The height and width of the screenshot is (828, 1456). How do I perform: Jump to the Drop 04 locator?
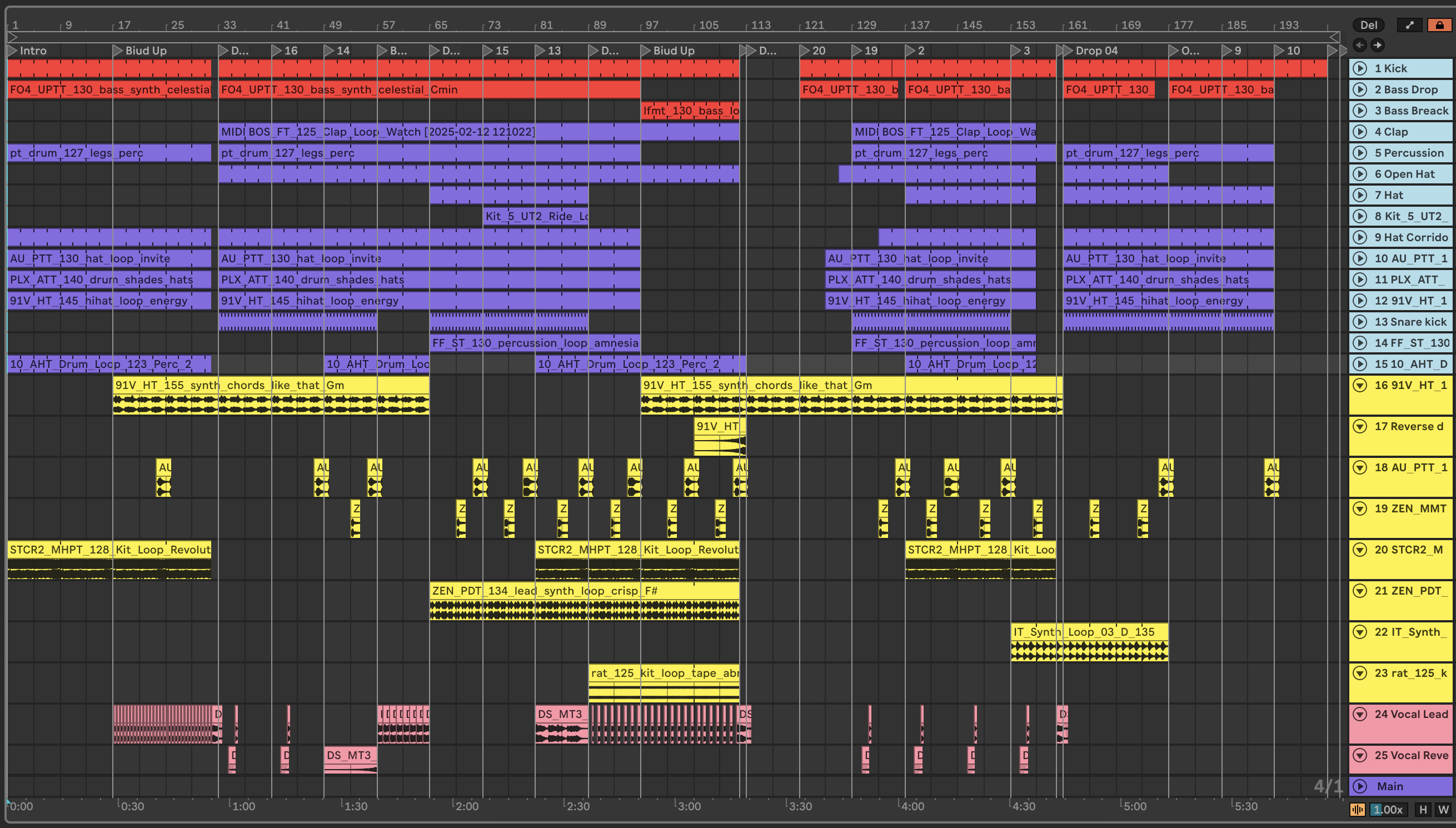pos(1068,51)
